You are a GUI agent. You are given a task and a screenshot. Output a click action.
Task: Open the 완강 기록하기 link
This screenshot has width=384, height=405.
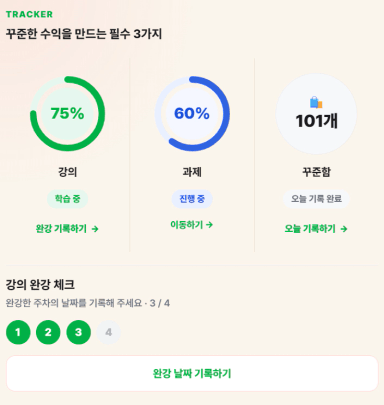[x=67, y=229]
